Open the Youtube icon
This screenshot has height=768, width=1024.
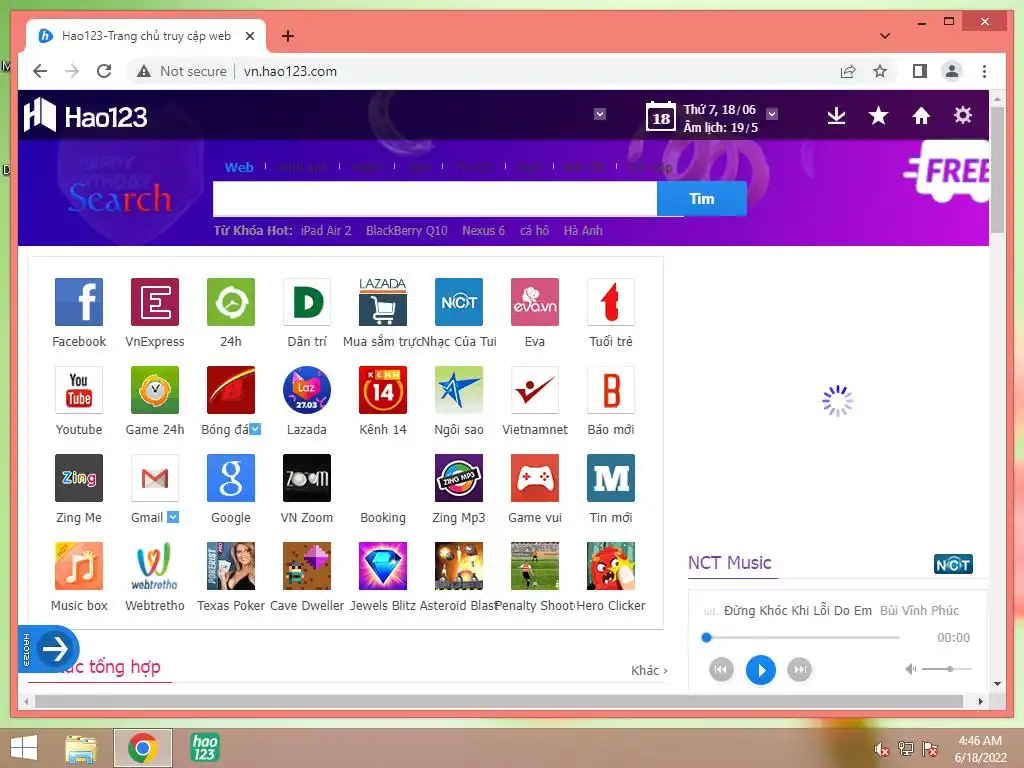tap(78, 390)
